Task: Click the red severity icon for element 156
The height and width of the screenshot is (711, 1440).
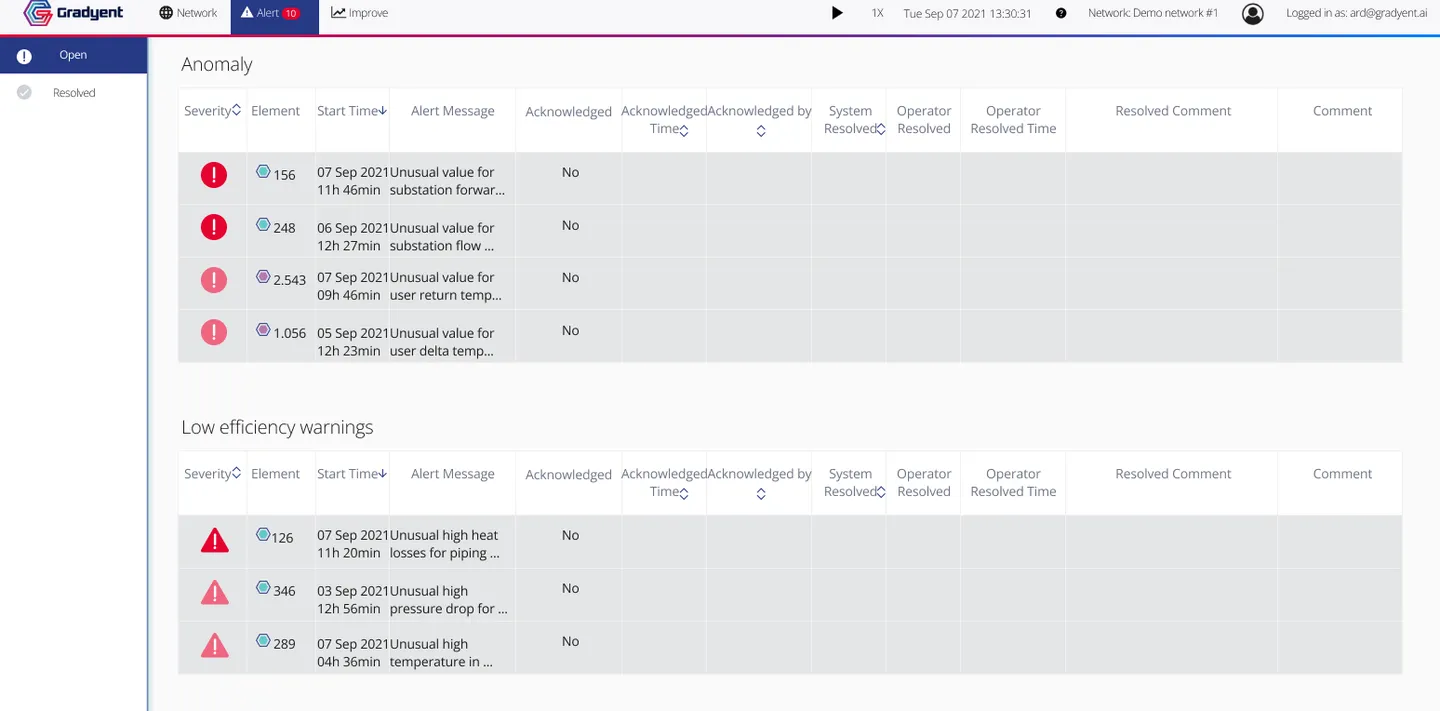Action: [213, 174]
